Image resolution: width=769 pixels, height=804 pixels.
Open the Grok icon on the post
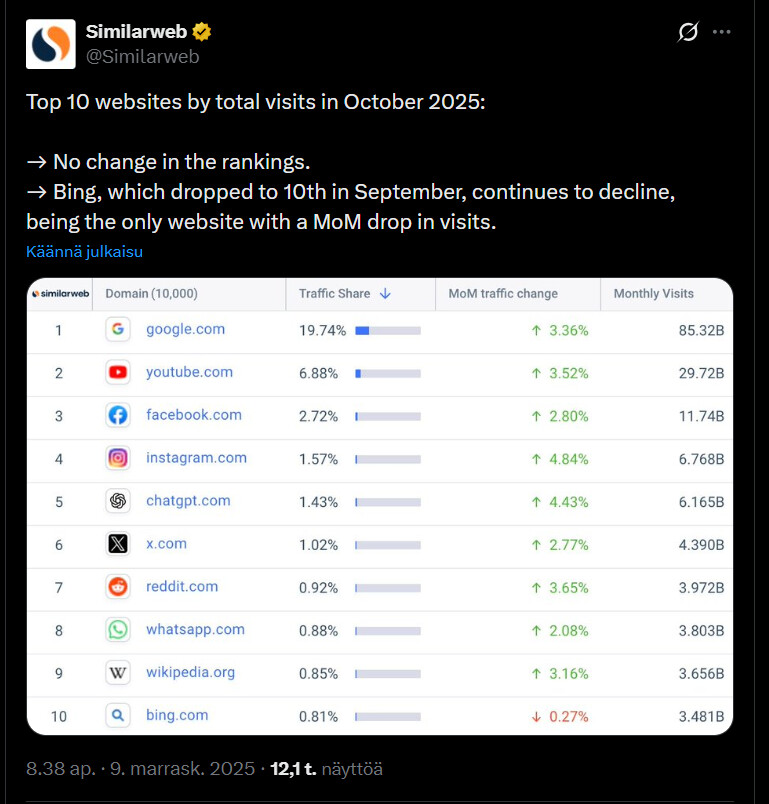pos(688,32)
